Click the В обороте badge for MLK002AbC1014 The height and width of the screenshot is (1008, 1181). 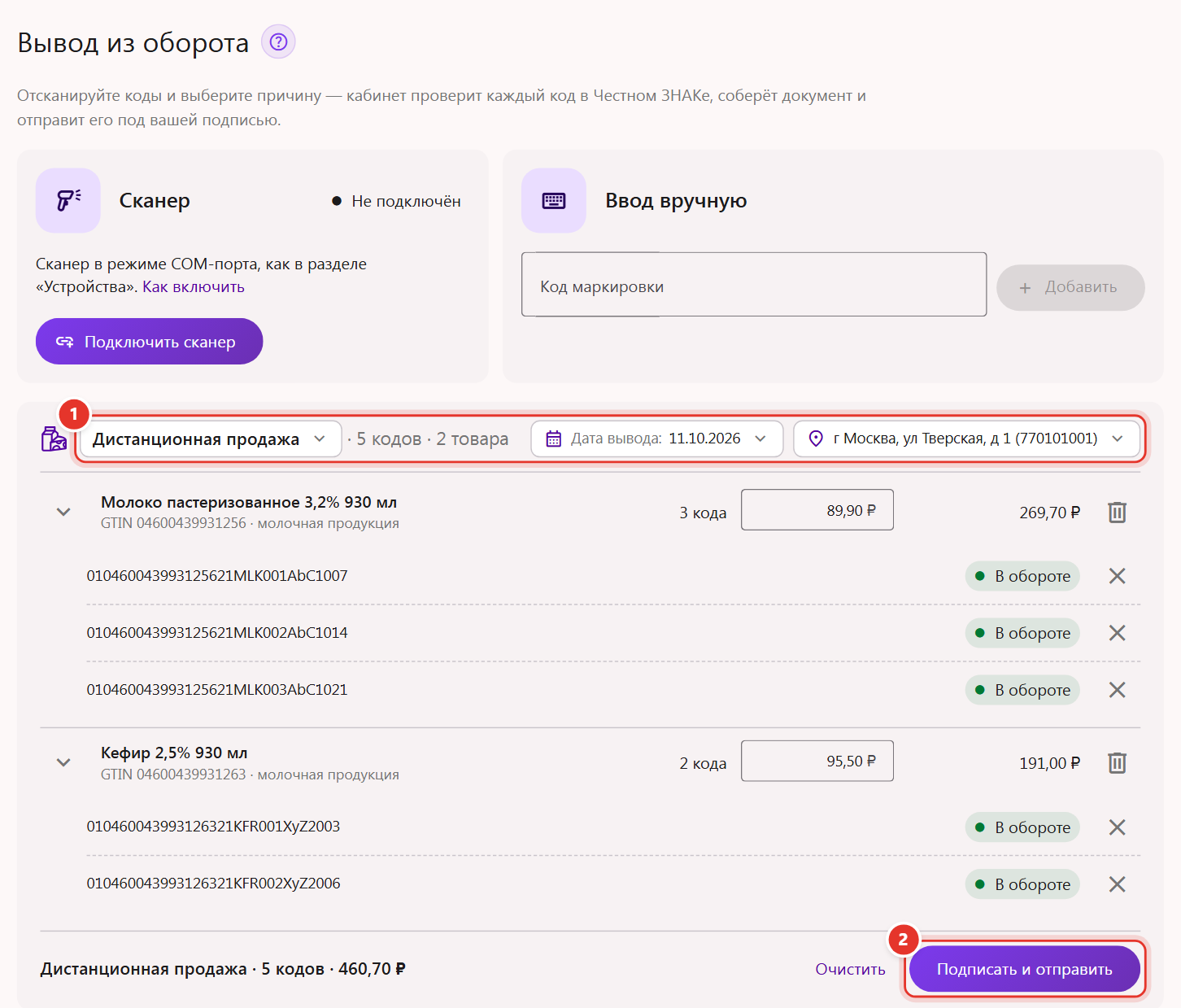click(x=1022, y=633)
